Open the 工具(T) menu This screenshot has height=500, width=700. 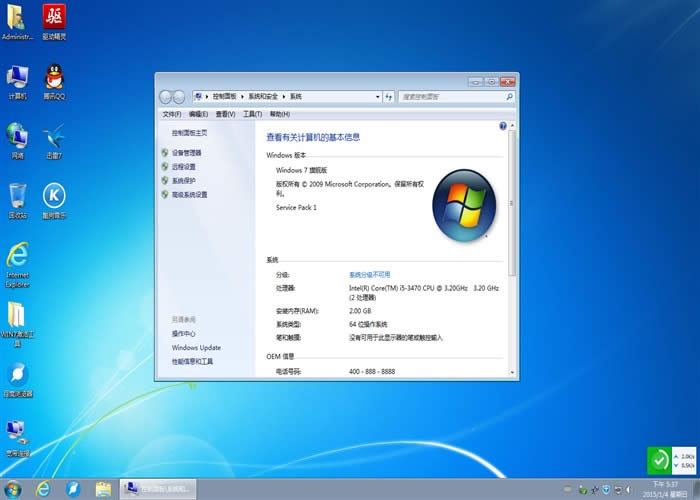pos(252,115)
